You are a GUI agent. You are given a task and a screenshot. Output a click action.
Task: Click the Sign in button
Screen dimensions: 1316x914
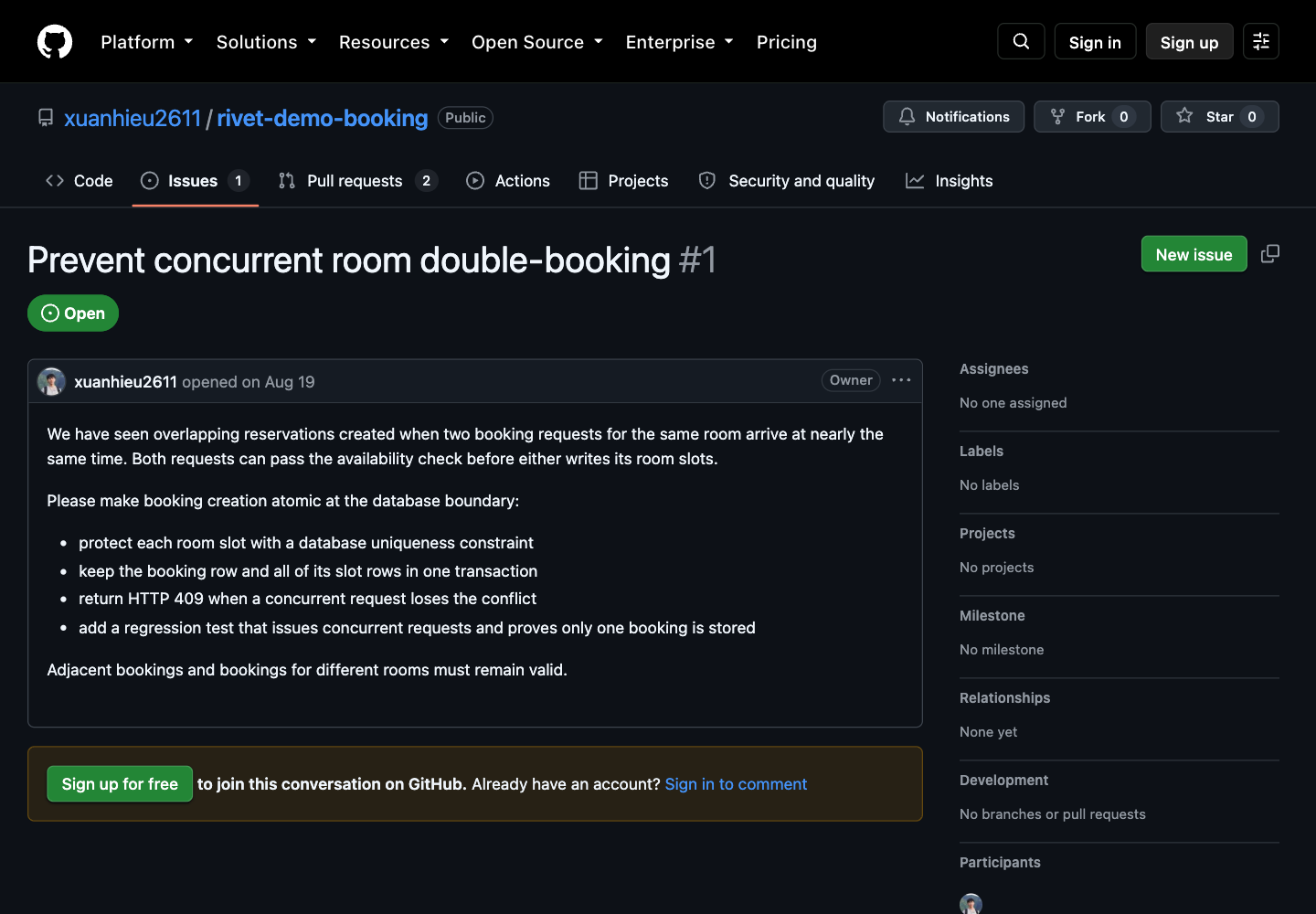point(1095,42)
